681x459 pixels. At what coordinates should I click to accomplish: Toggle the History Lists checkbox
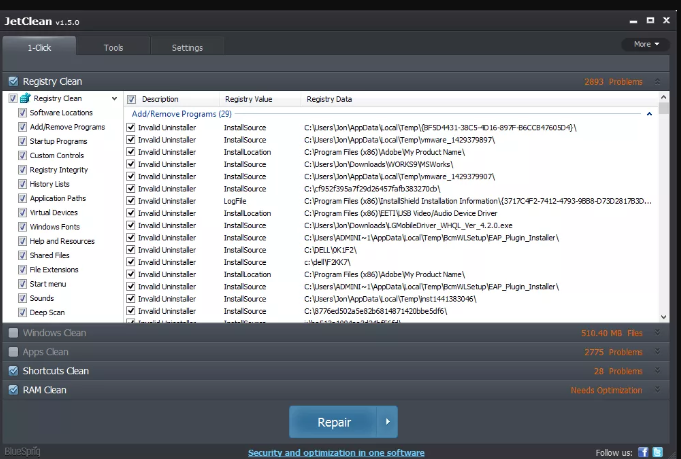22,184
